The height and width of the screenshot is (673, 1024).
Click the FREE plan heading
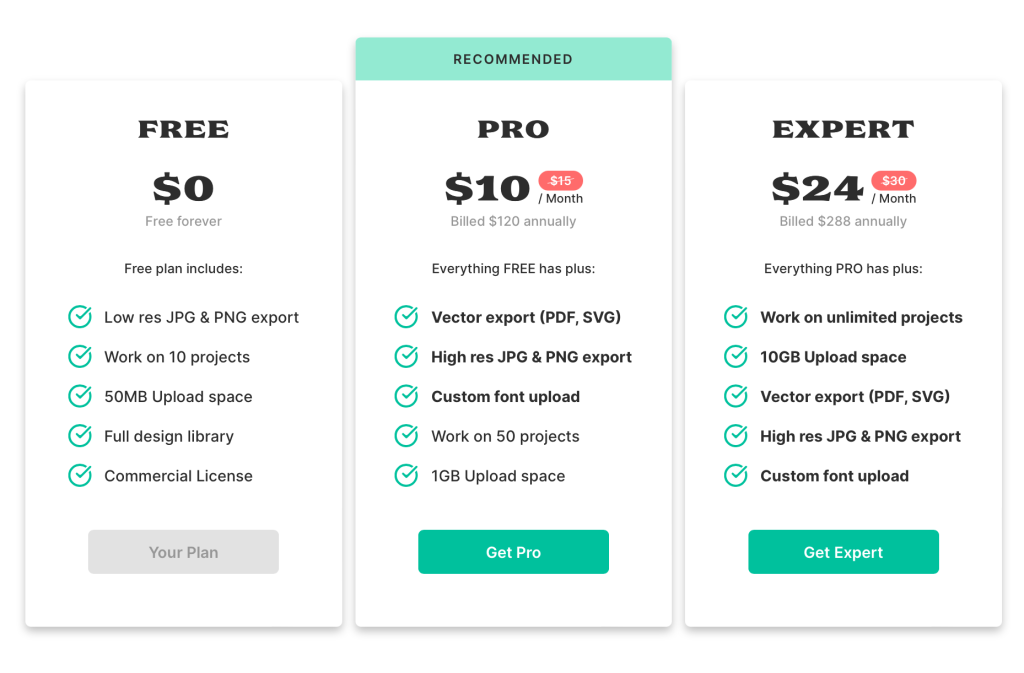click(183, 130)
